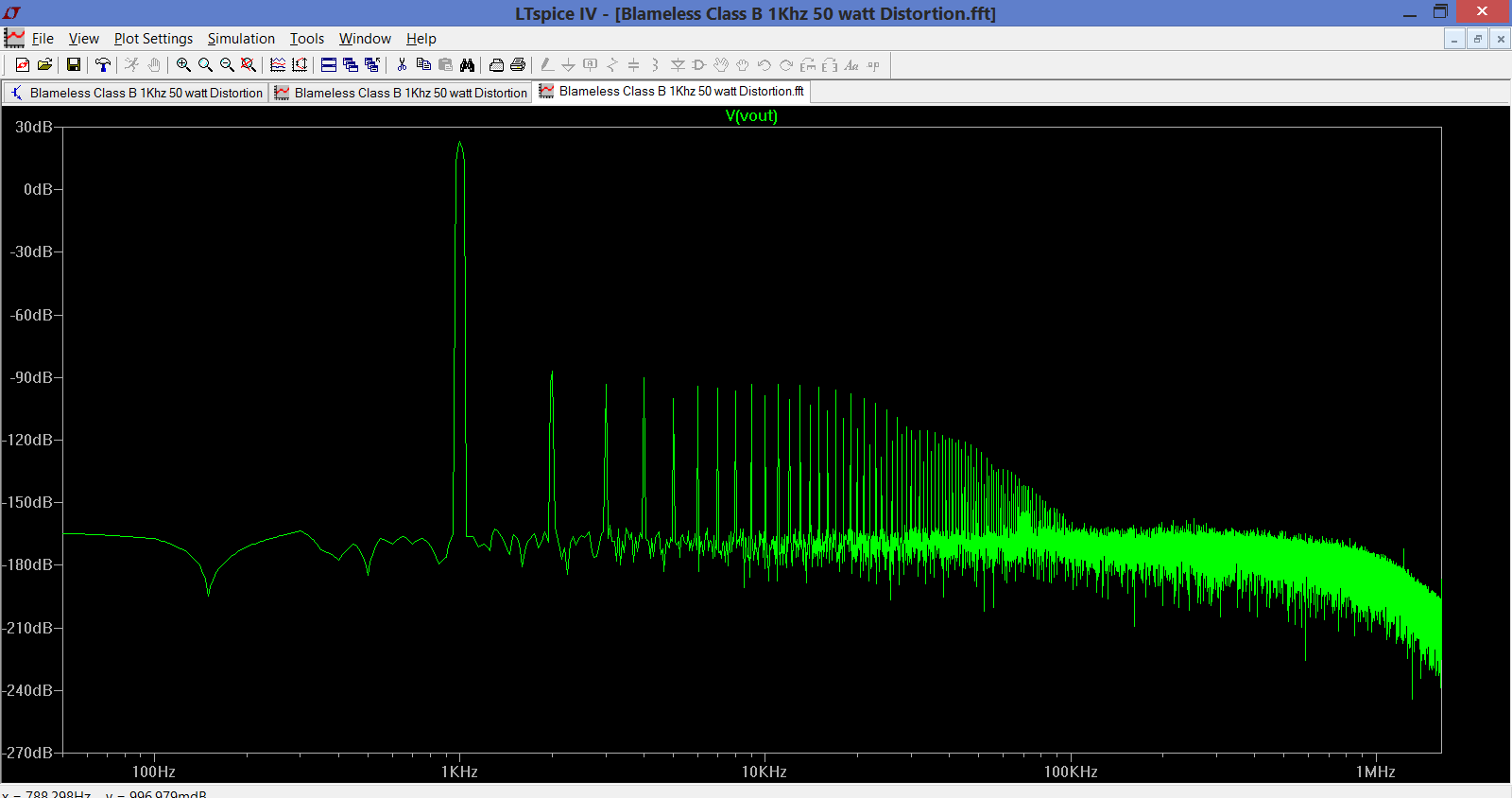Click the 0dB vertical axis label

coord(38,189)
